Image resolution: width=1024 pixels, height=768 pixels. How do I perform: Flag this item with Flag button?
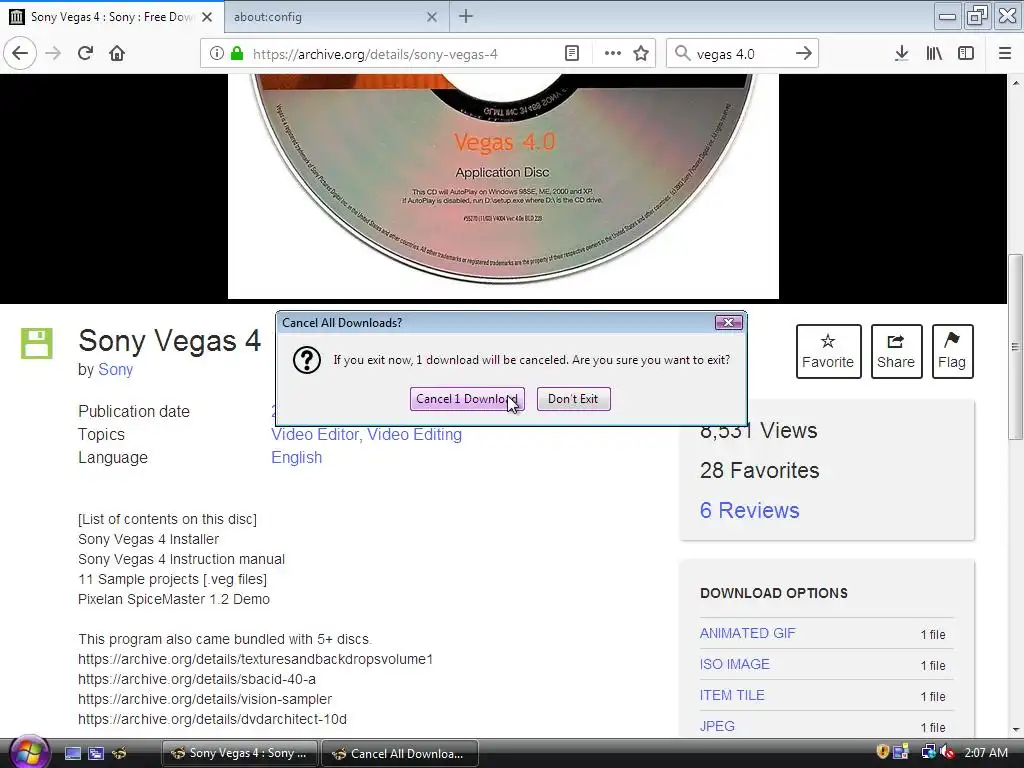tap(952, 351)
